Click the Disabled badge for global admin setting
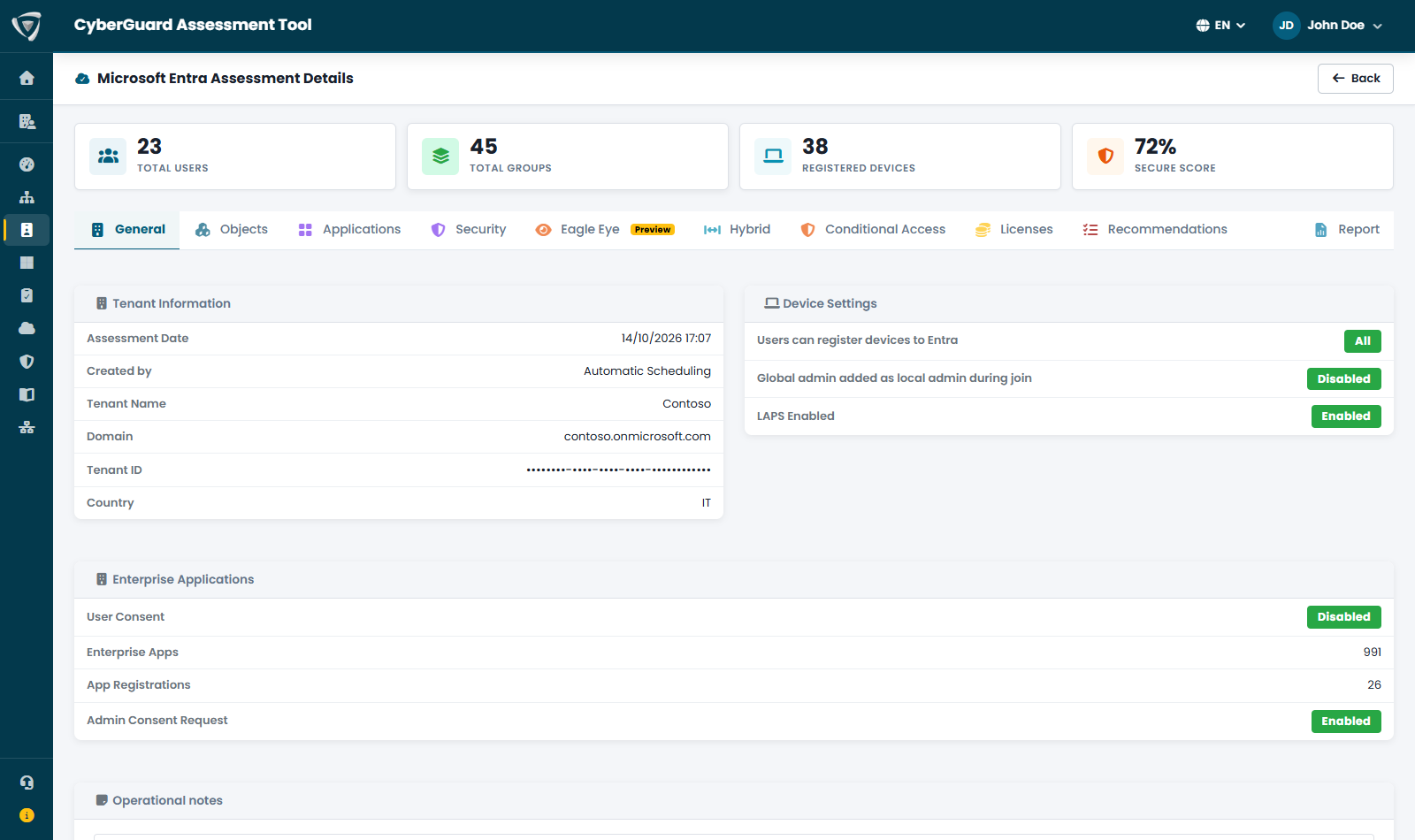The image size is (1415, 840). pos(1344,379)
